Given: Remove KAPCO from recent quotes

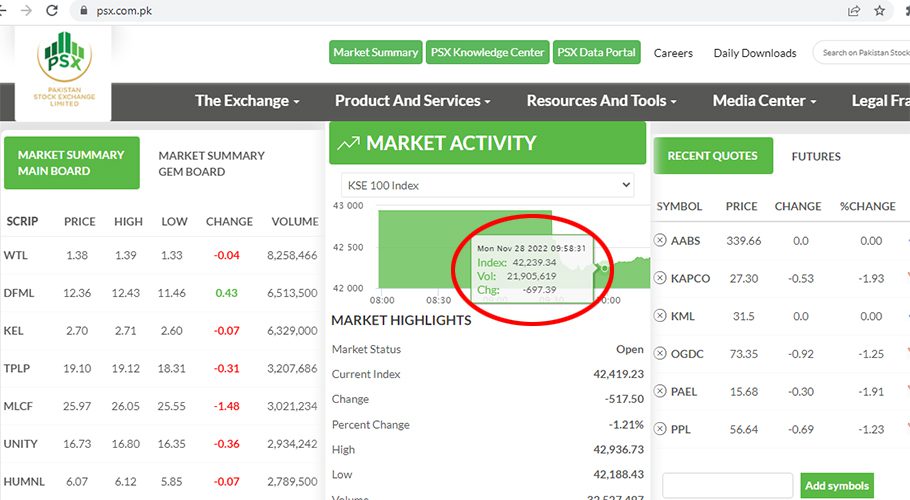Looking at the screenshot, I should tap(660, 278).
